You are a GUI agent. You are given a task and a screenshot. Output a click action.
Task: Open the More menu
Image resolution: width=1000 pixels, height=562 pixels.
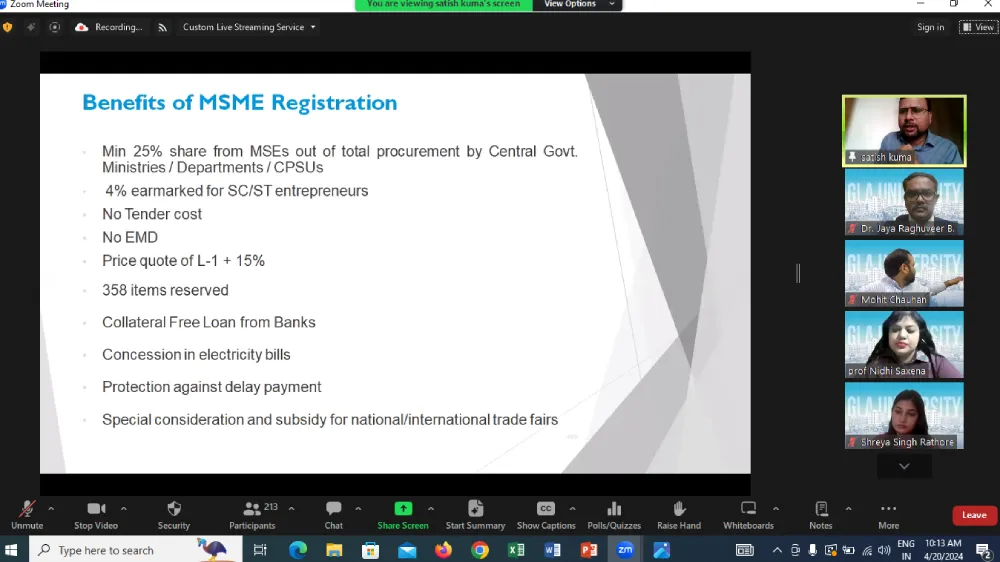tap(888, 509)
